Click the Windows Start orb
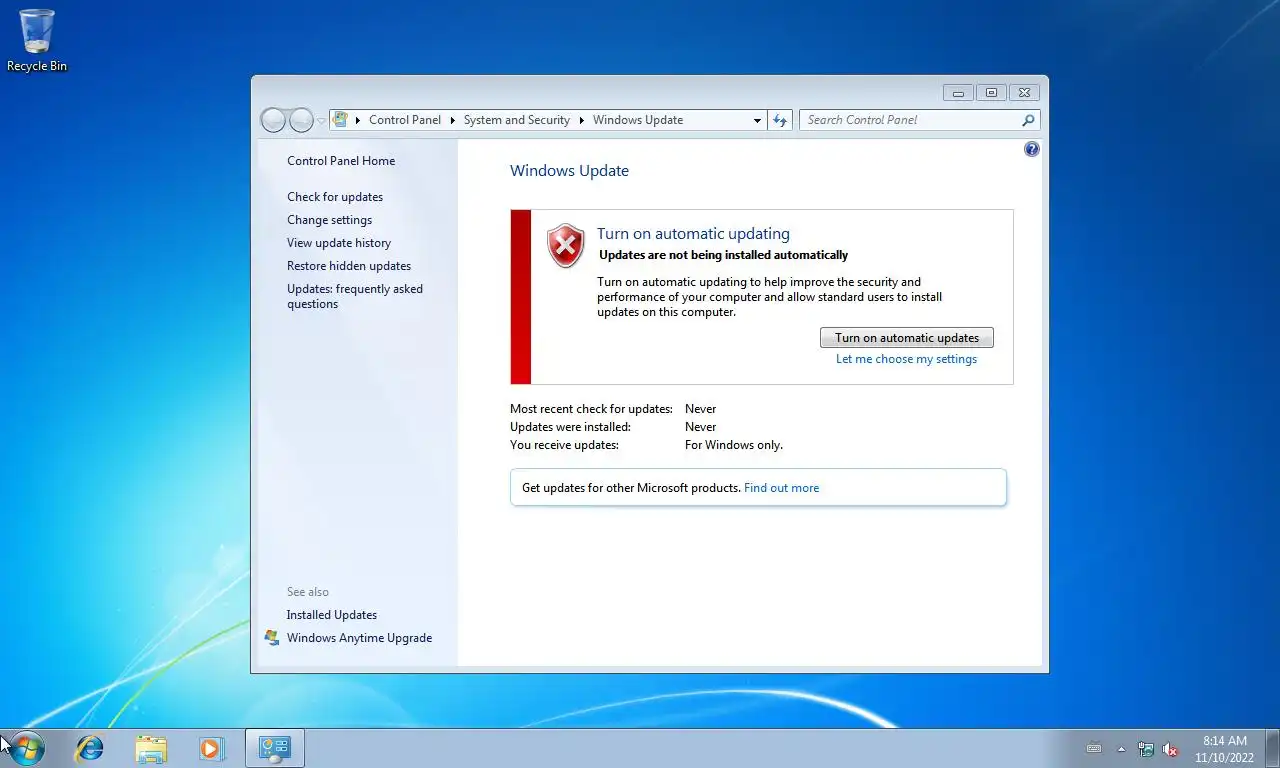Image resolution: width=1280 pixels, height=768 pixels. [x=24, y=748]
